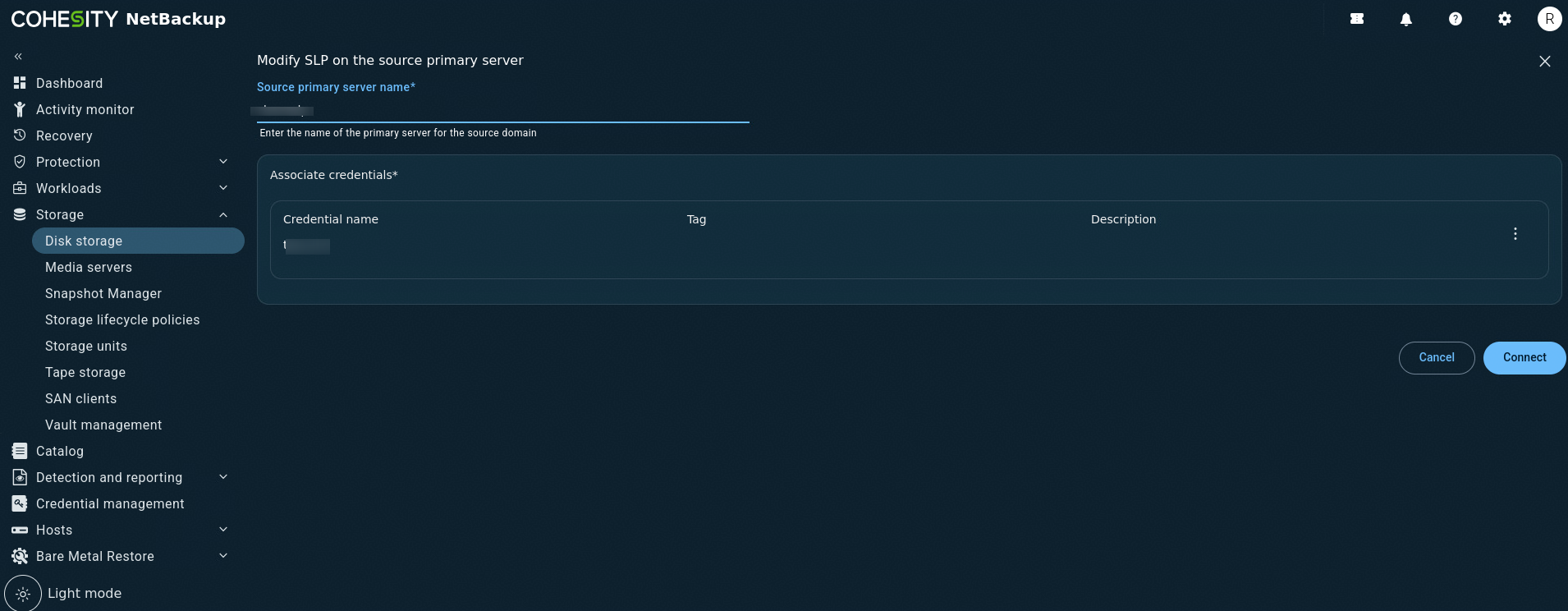Click the Cancel button
This screenshot has width=1568, height=611.
pos(1437,358)
